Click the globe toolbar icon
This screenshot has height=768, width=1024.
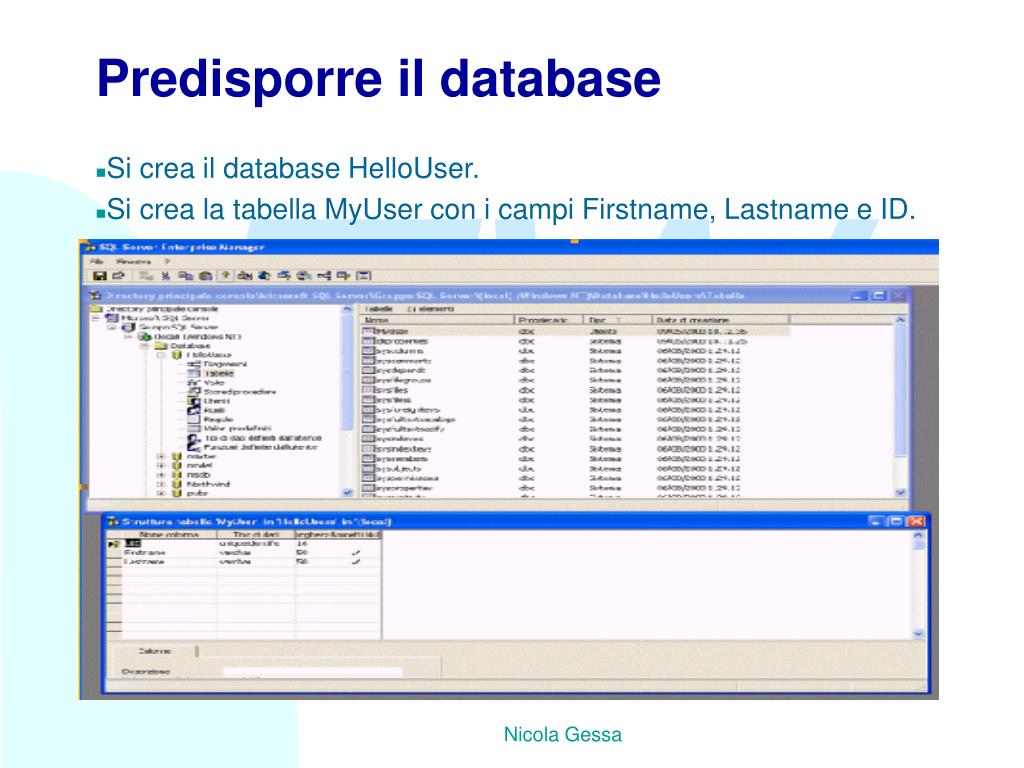[264, 276]
